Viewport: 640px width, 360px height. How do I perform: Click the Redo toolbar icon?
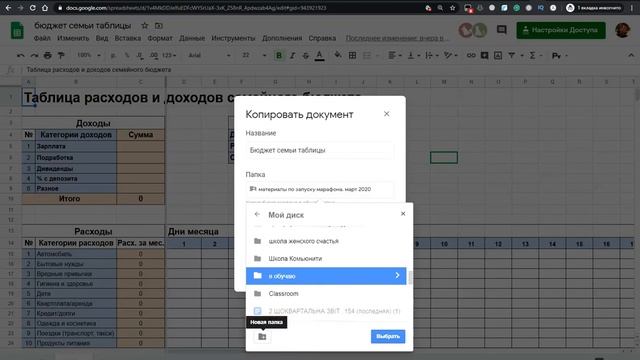34,55
